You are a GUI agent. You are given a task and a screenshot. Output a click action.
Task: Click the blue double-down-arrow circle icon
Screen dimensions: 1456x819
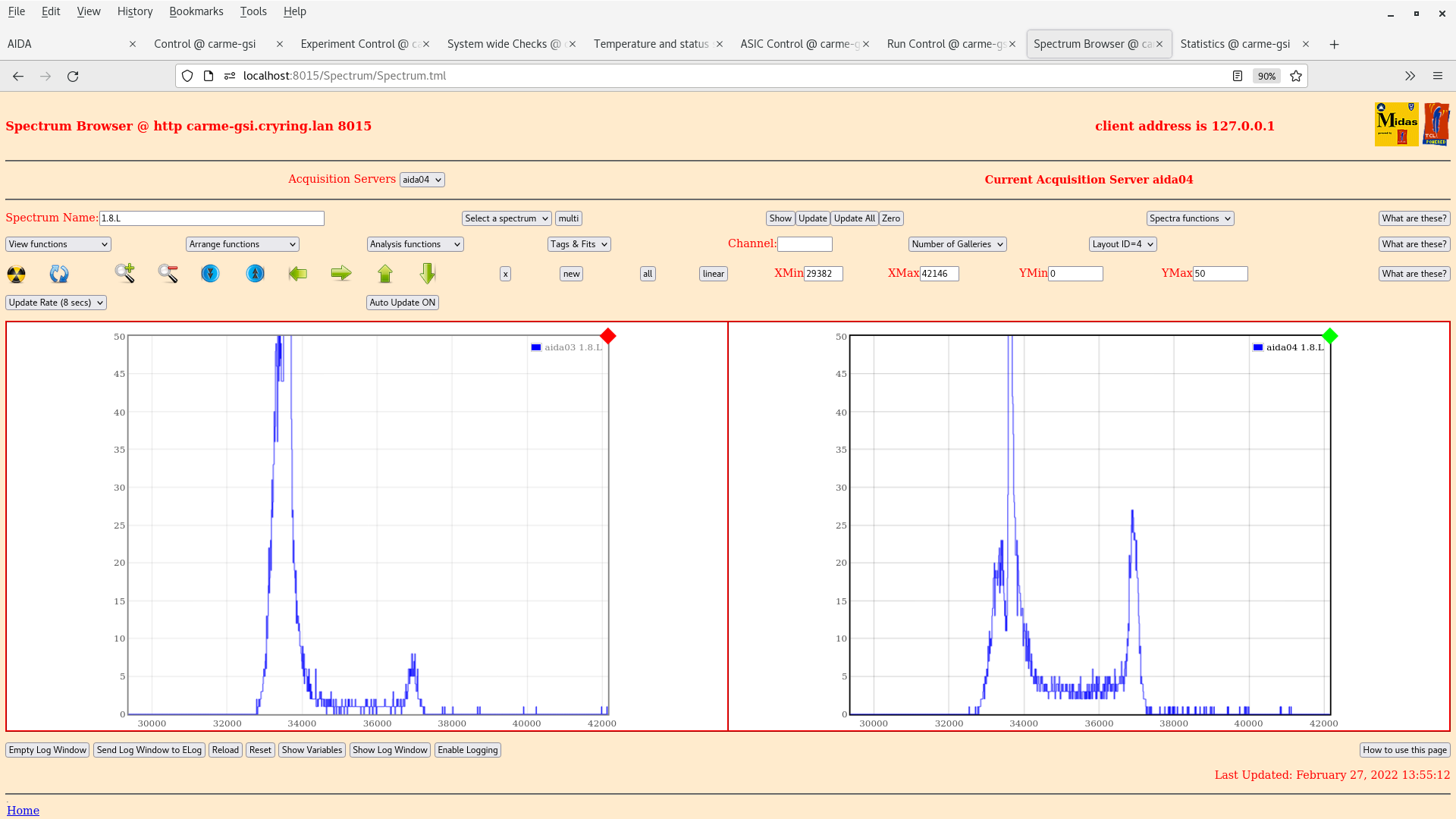click(x=210, y=274)
